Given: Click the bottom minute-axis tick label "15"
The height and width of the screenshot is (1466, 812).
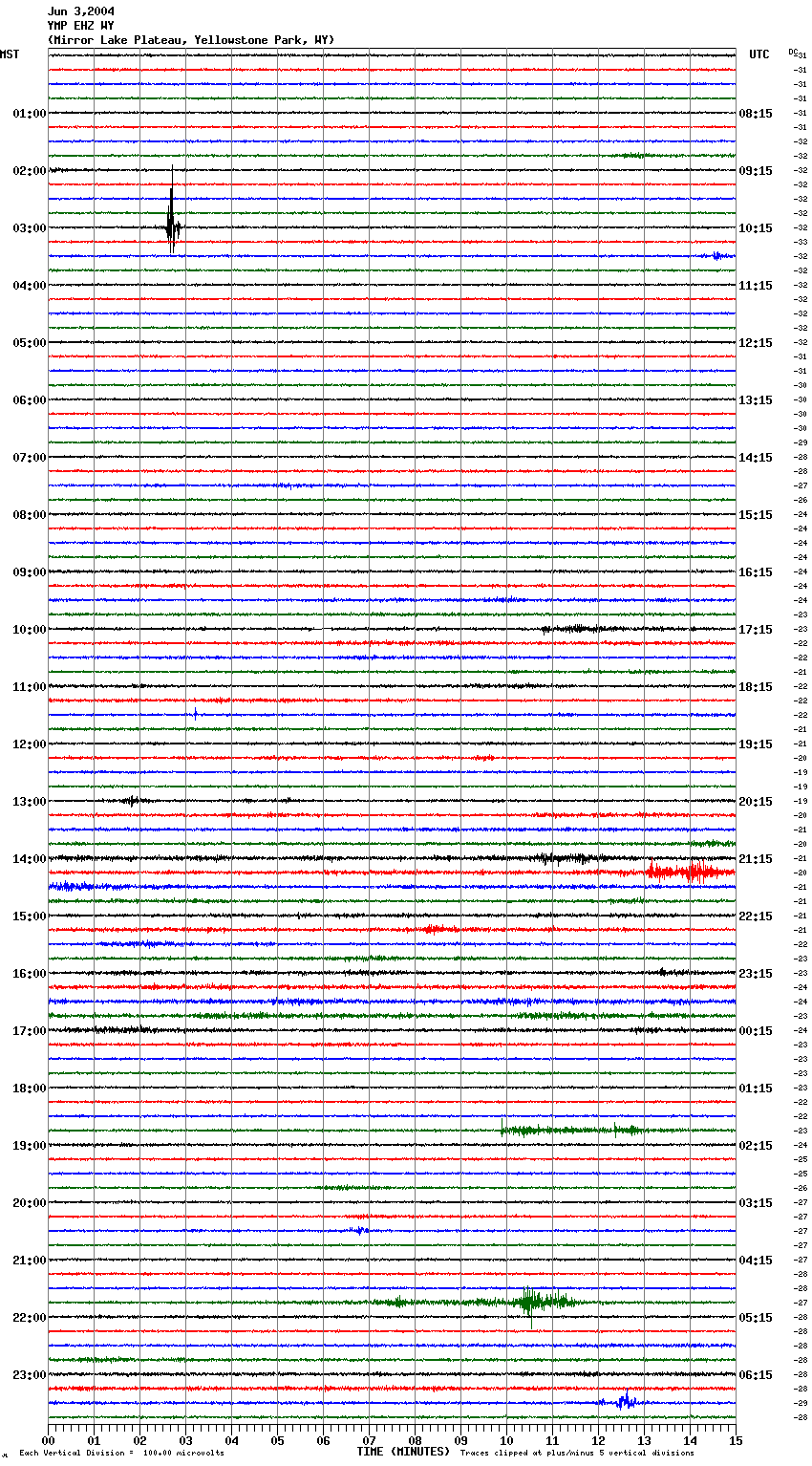Looking at the screenshot, I should pyautogui.click(x=736, y=1441).
